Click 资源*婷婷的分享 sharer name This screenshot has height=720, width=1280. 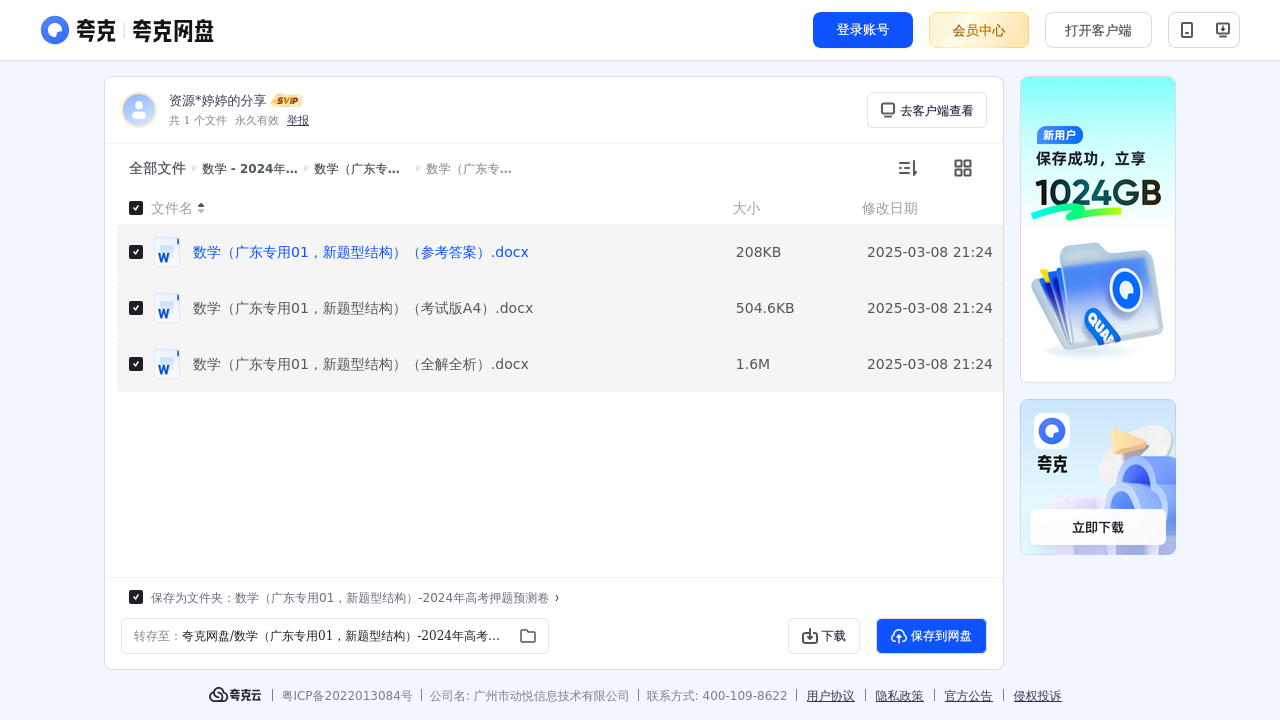pos(218,101)
